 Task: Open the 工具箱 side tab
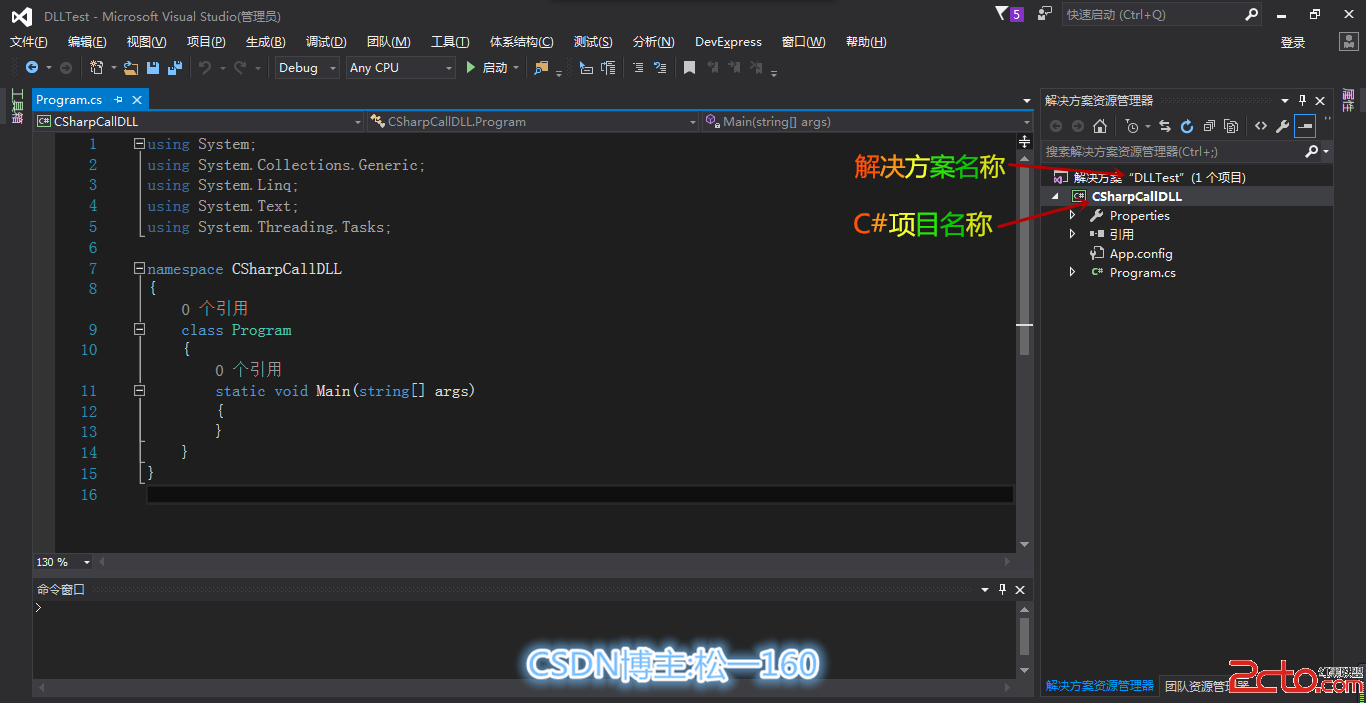[x=16, y=107]
